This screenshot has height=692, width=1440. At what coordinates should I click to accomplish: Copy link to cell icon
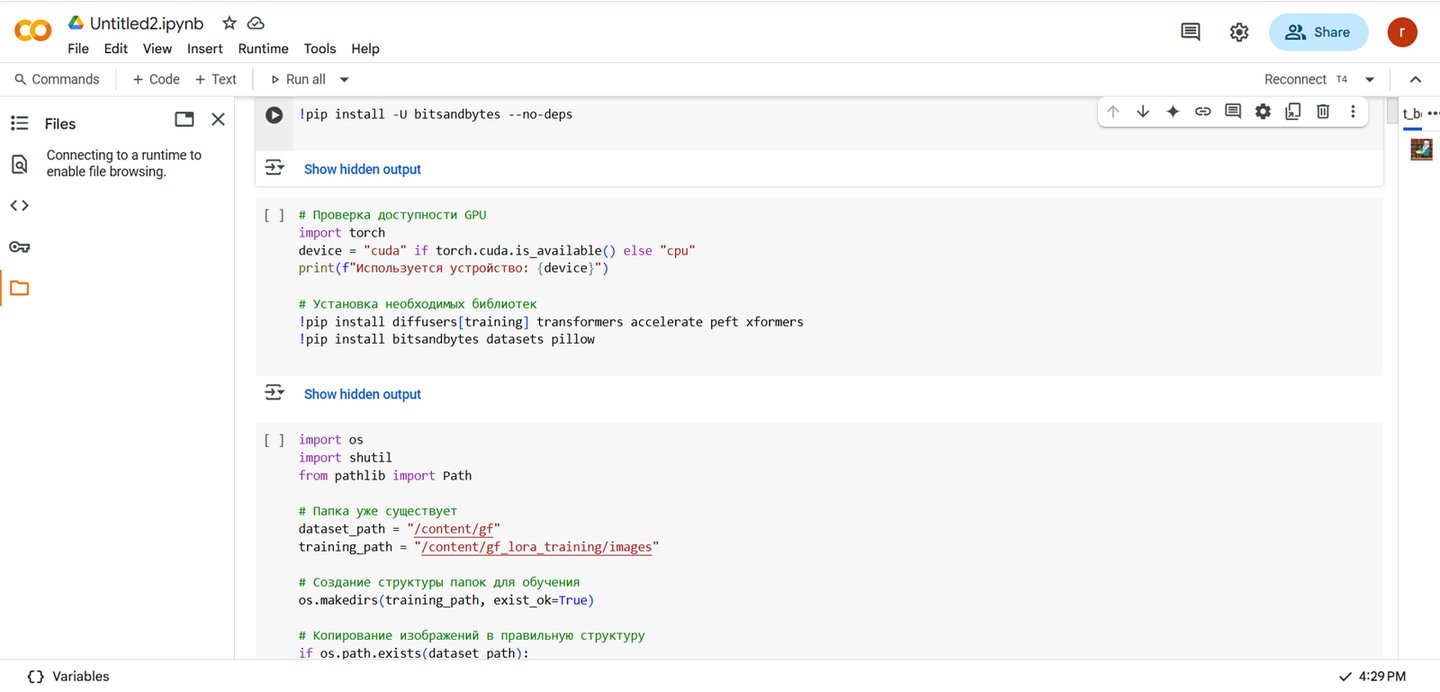click(x=1203, y=112)
